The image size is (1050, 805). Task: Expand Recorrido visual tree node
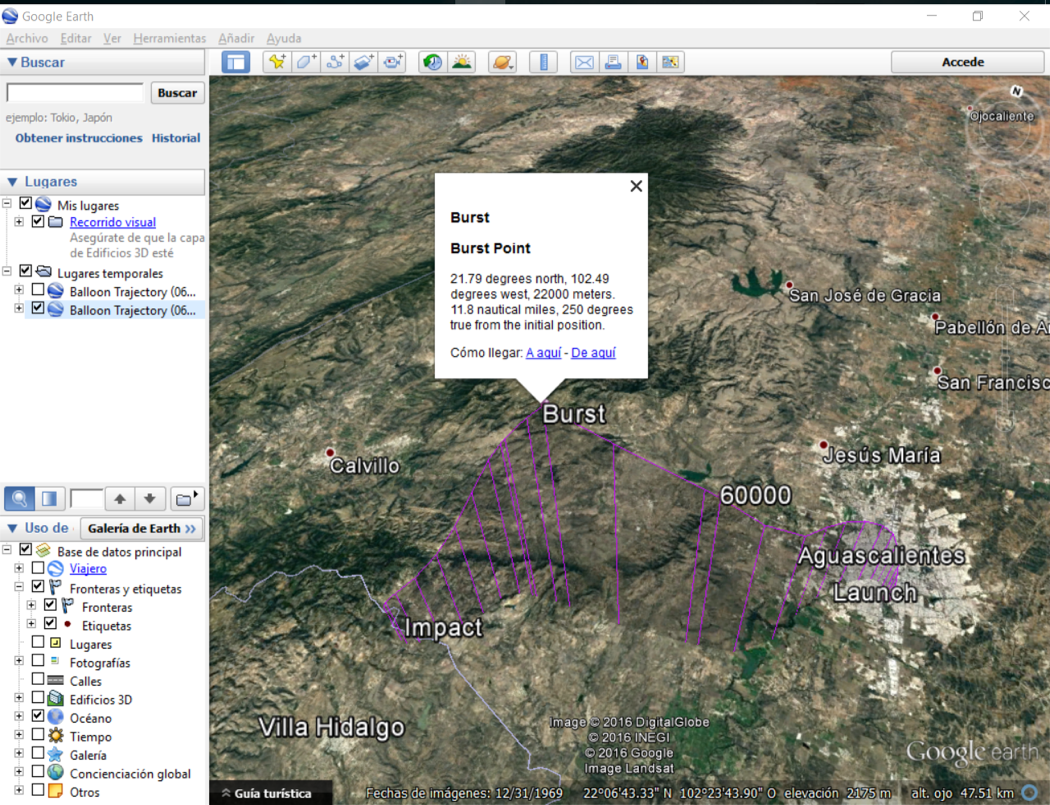tap(19, 222)
